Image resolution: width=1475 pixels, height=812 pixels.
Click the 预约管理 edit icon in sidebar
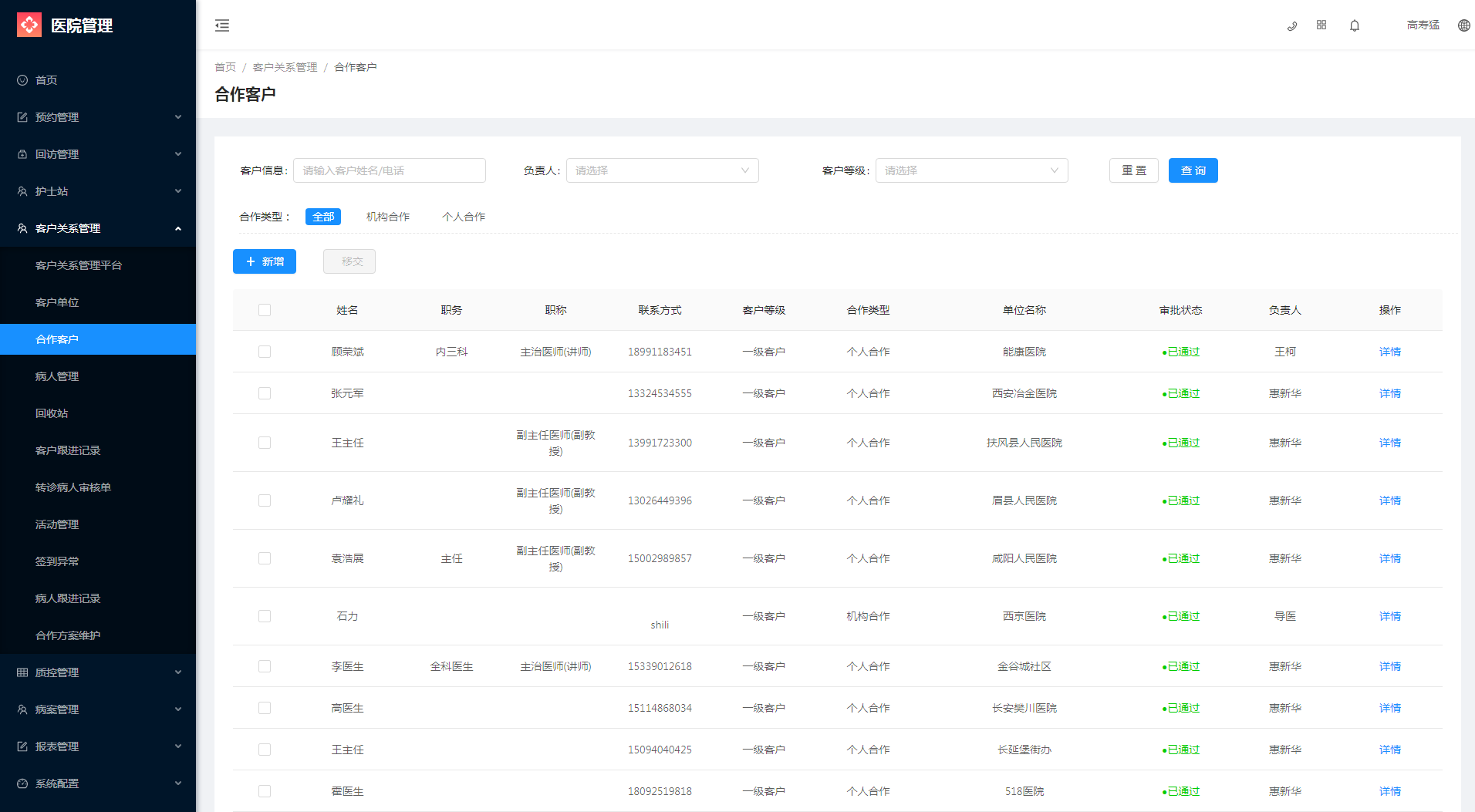[22, 117]
